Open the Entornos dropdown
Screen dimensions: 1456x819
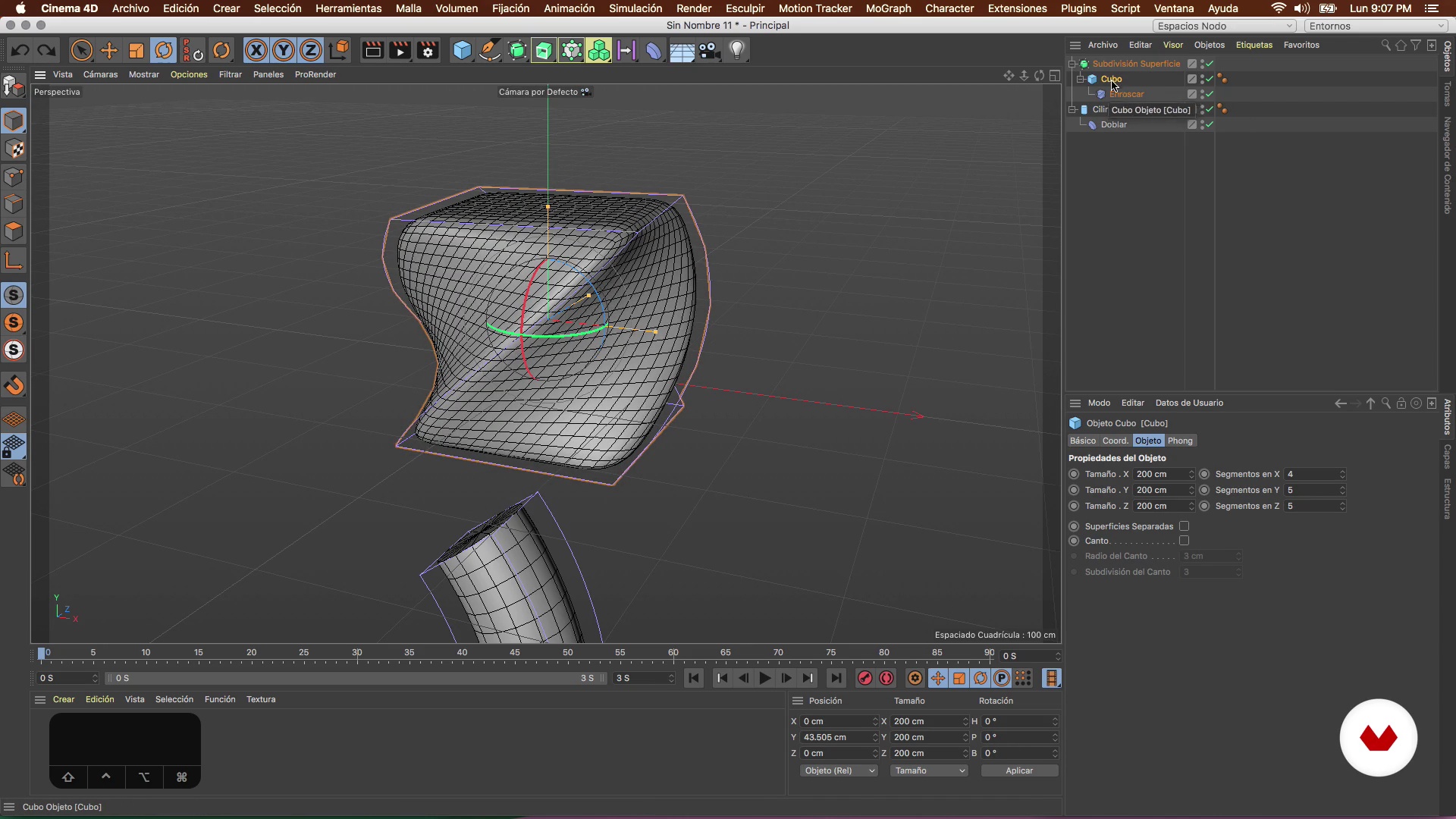coord(1377,26)
